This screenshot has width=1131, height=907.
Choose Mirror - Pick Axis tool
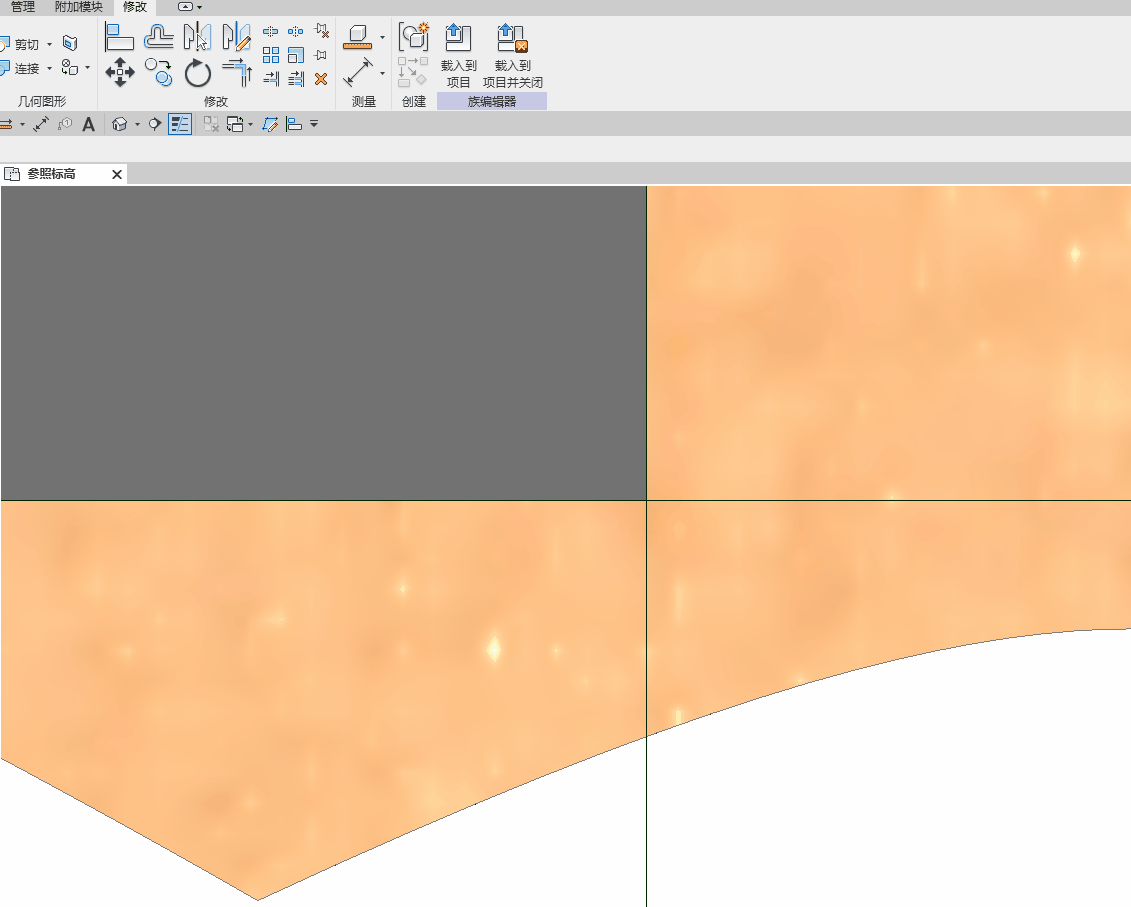(x=197, y=37)
